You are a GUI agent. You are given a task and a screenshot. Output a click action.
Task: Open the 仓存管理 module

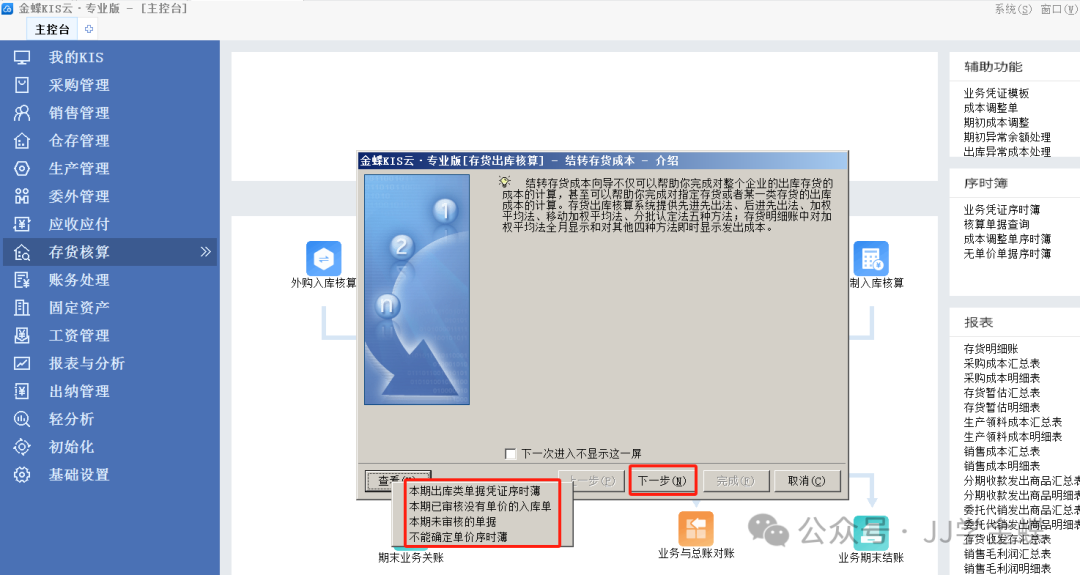coord(79,141)
